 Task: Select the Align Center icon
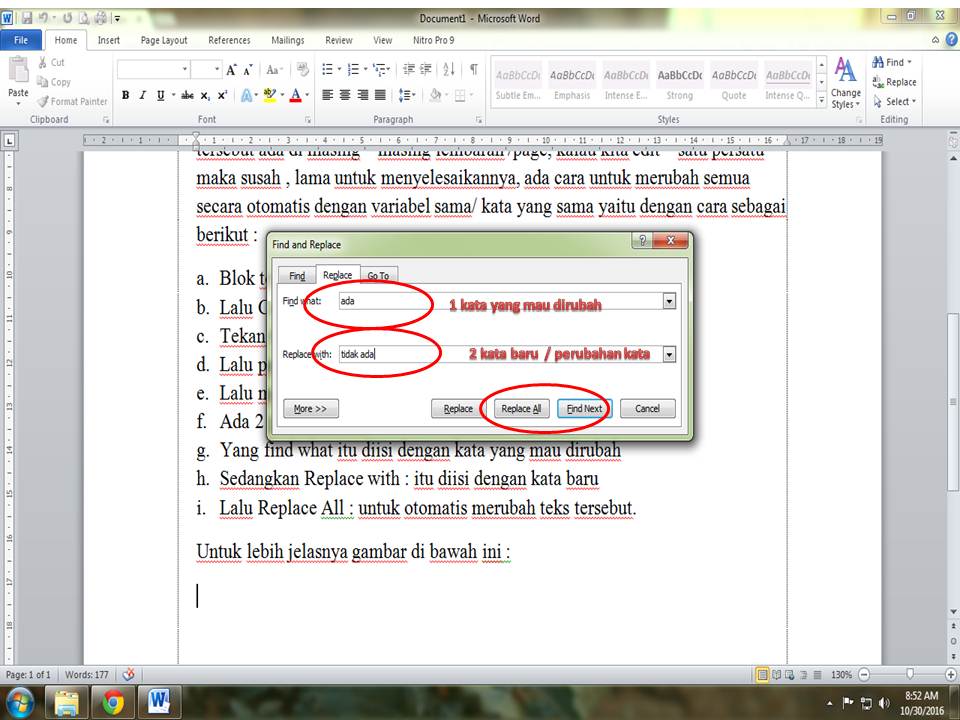click(x=345, y=93)
